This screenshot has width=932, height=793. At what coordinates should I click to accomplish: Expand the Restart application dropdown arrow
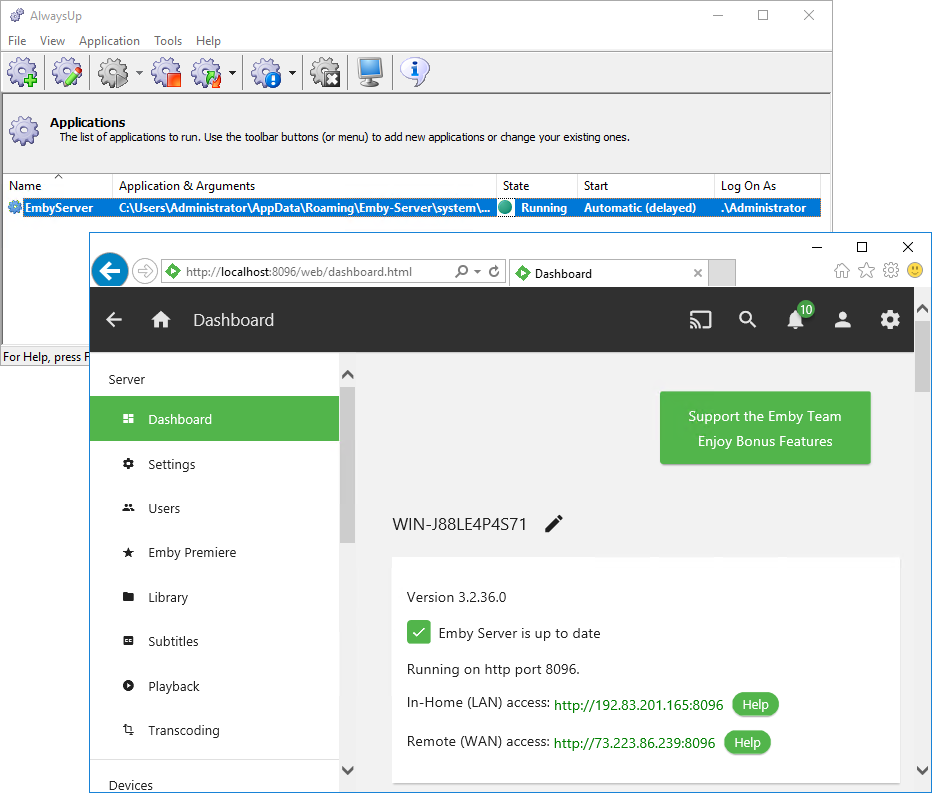(232, 73)
